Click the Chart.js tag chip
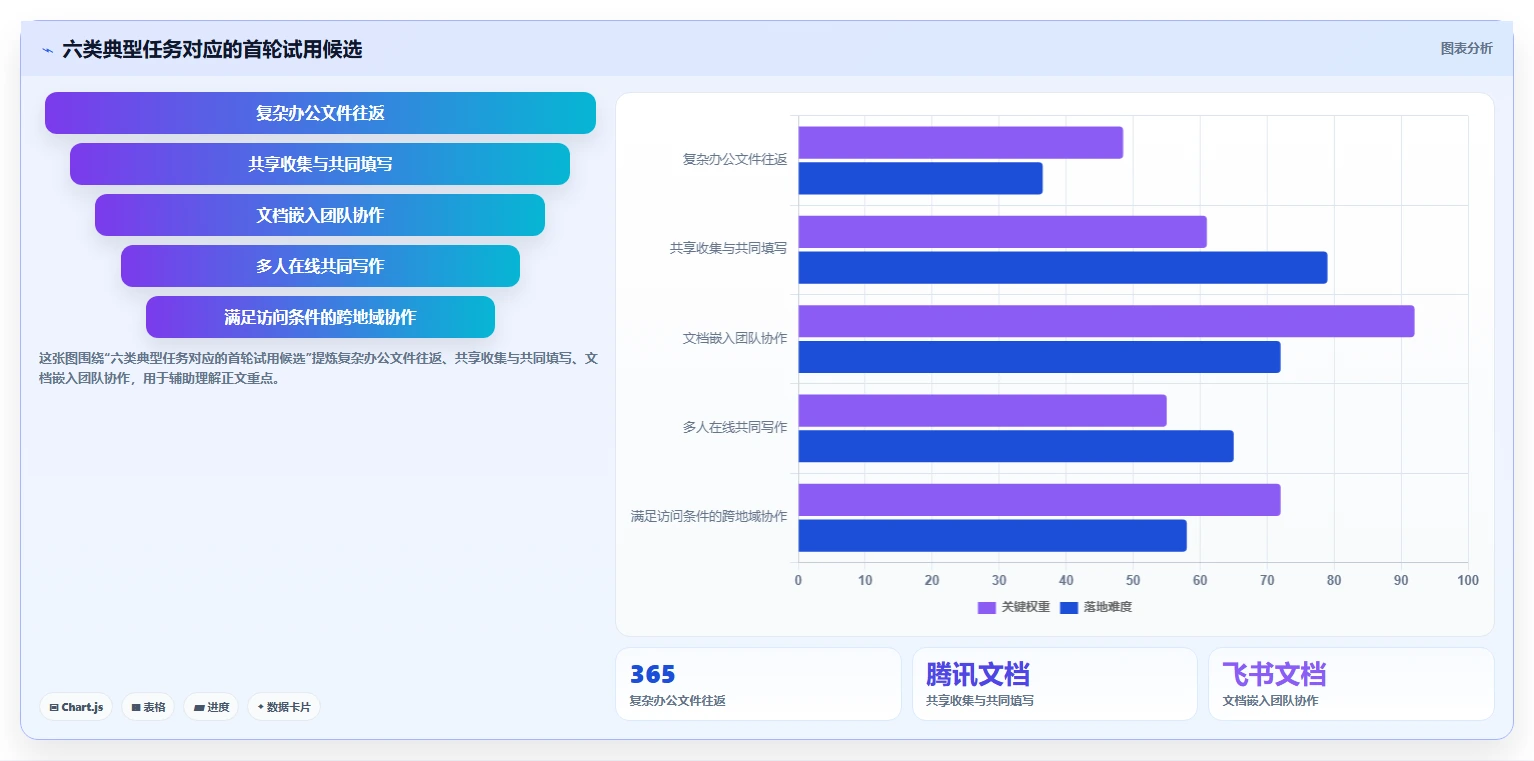The image size is (1534, 761). 77,707
